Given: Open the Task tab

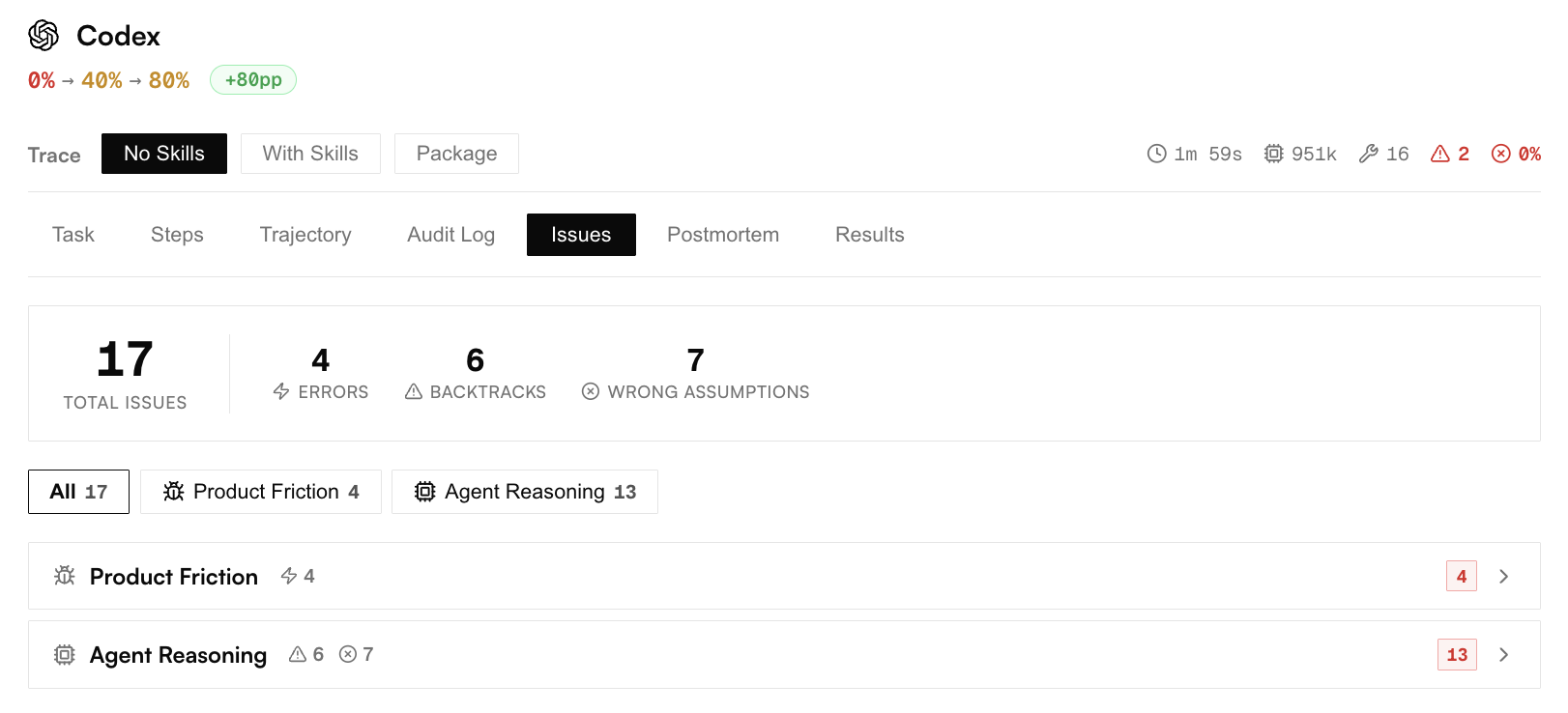Looking at the screenshot, I should click(73, 235).
